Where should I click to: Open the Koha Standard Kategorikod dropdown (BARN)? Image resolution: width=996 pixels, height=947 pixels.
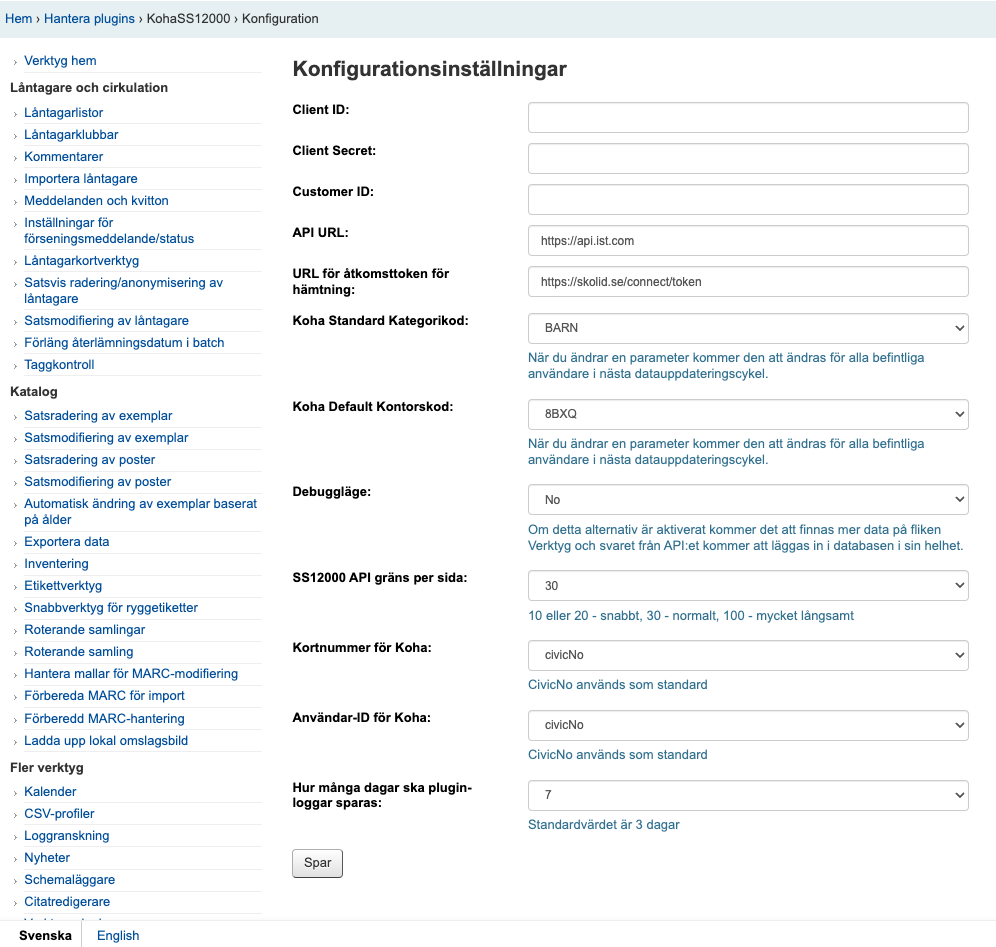[x=748, y=328]
